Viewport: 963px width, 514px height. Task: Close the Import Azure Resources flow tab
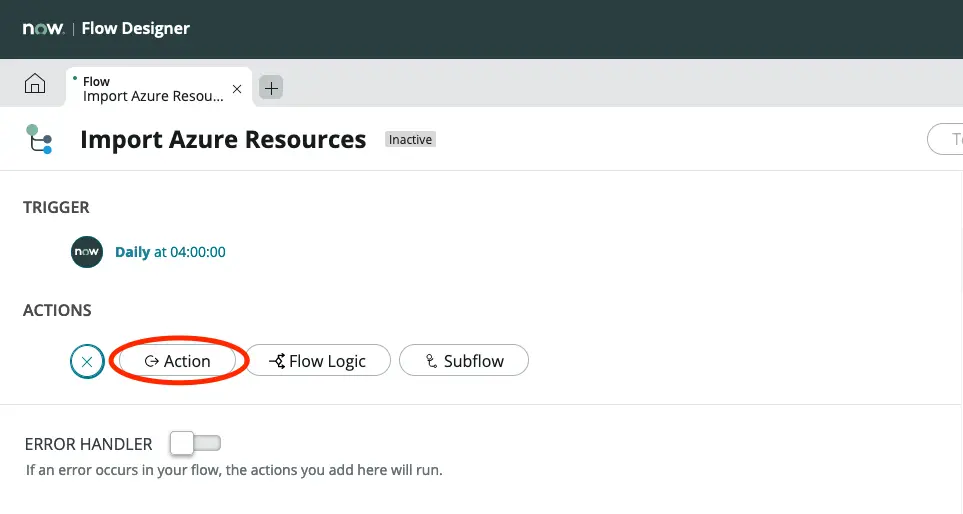237,89
